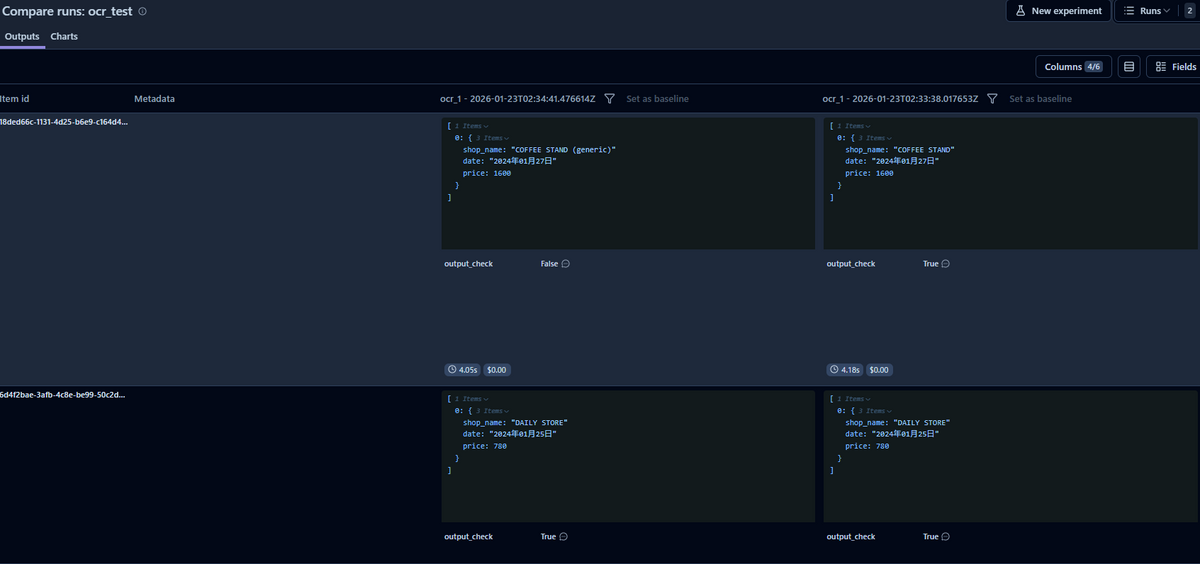The image size is (1200, 564).
Task: Open comment icon beside first row's right True
Action: coord(946,264)
